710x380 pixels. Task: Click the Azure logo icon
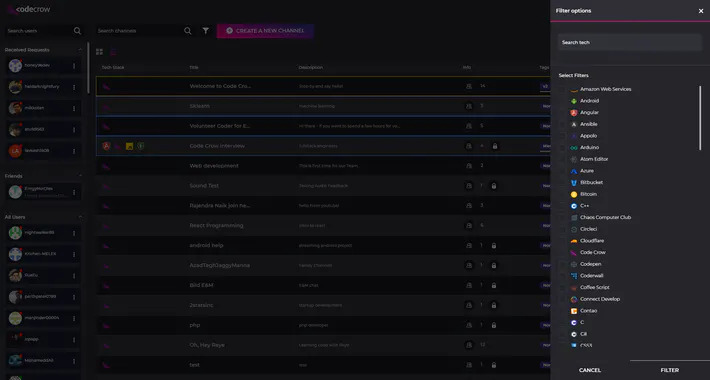point(574,171)
